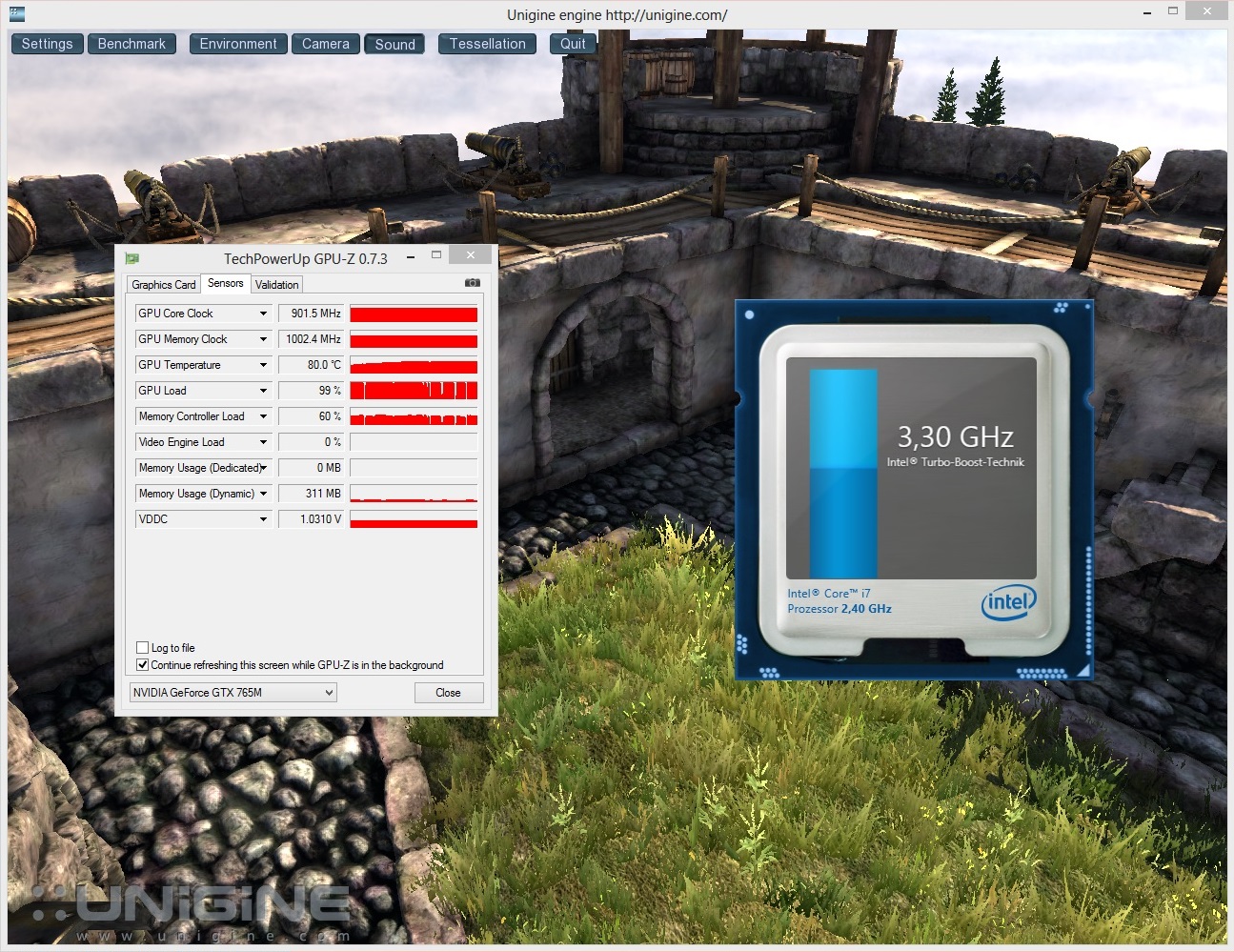
Task: Click the 3,30 GHz frequency readout
Action: tap(955, 437)
